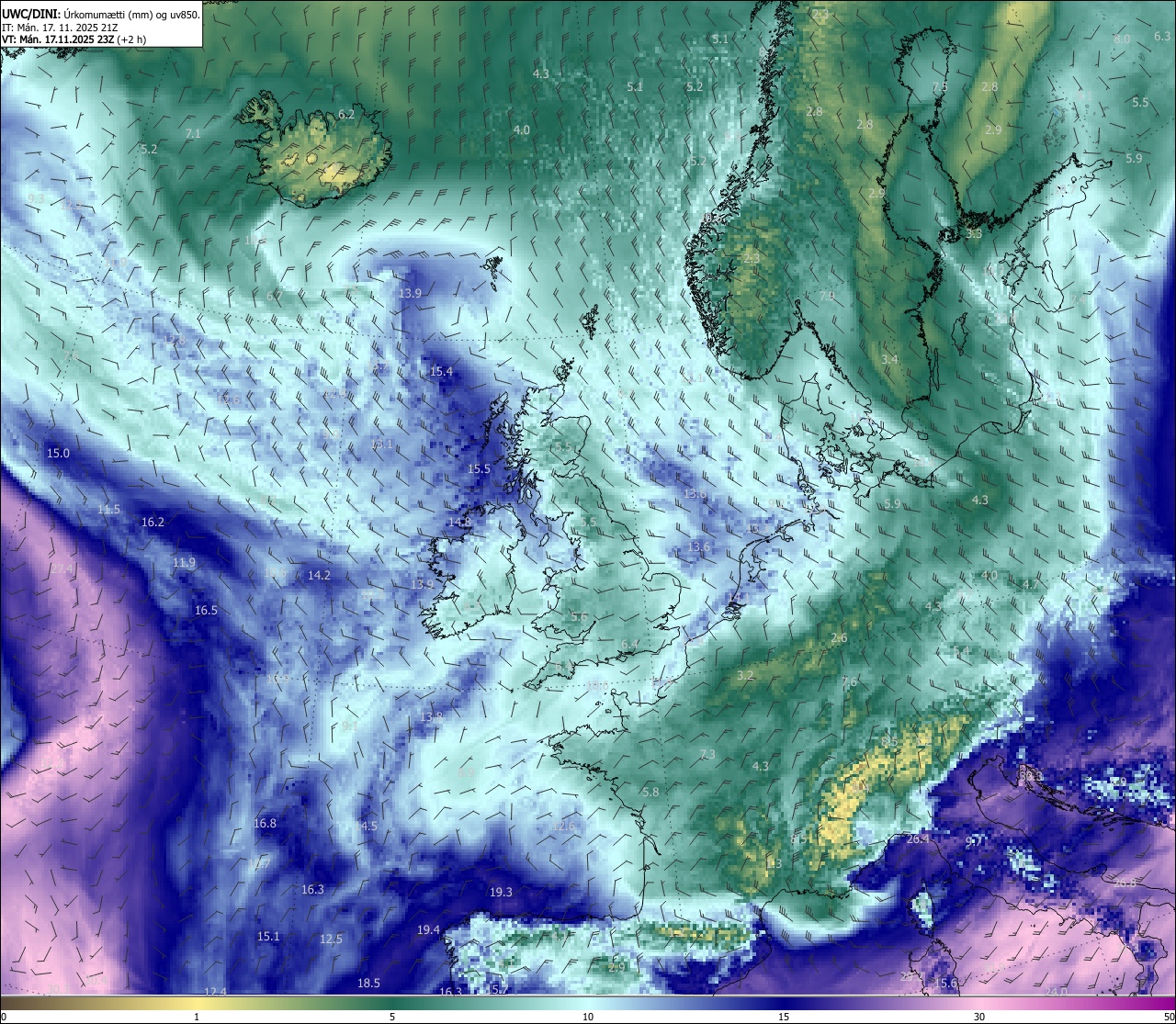Click the 16.2 value in the Atlantic

point(153,522)
